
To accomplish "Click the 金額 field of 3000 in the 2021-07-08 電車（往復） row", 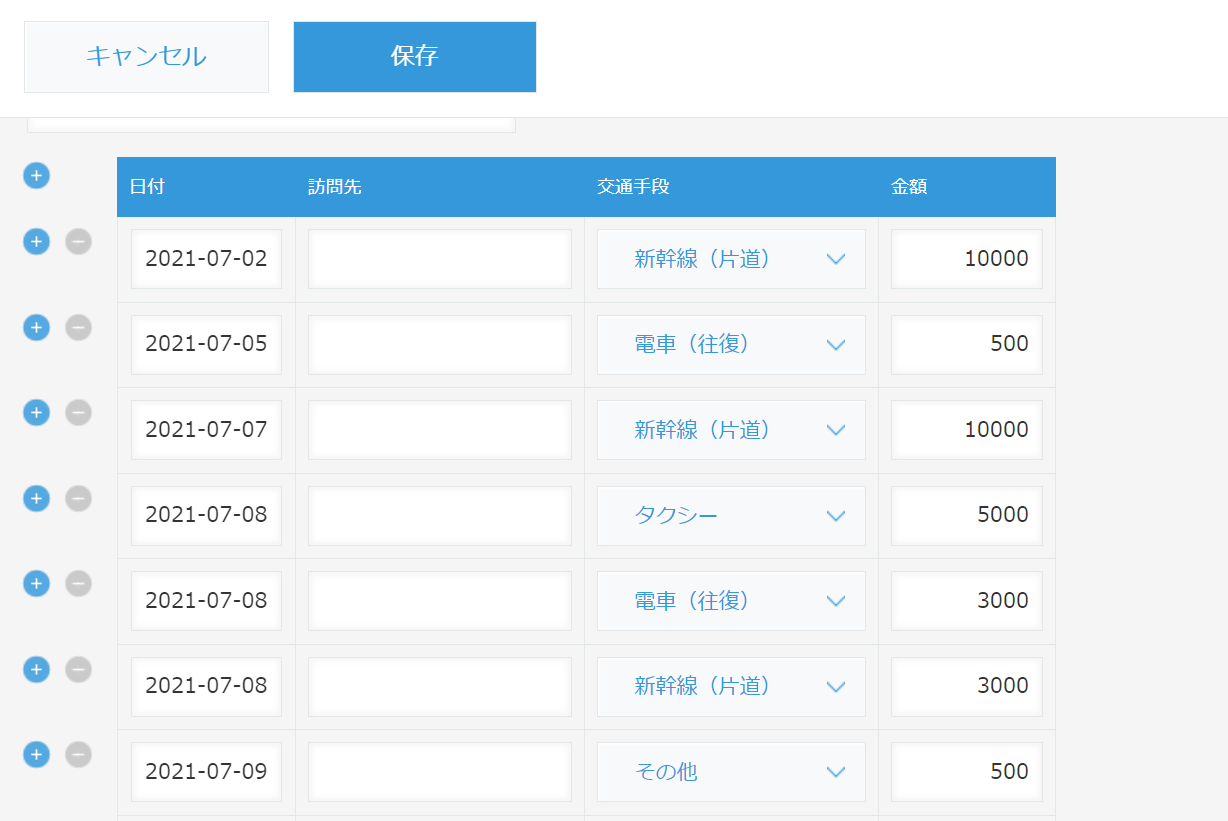I will (967, 601).
